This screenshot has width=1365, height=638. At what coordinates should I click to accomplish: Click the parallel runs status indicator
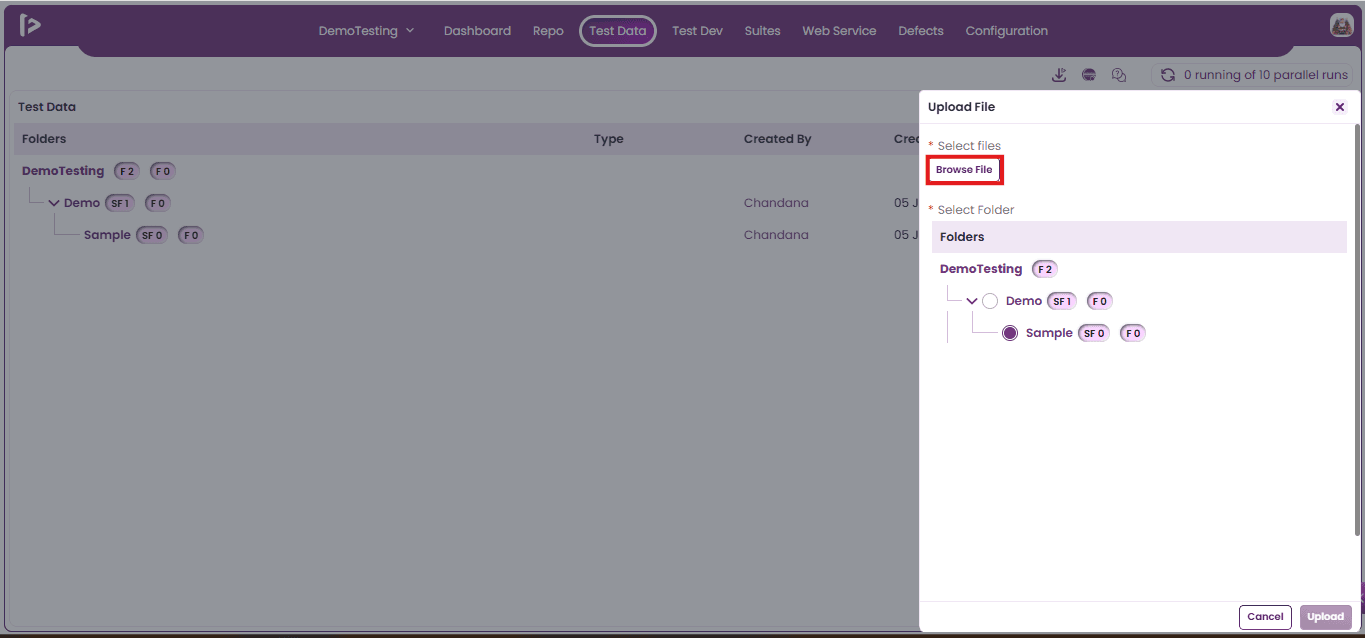[1252, 75]
